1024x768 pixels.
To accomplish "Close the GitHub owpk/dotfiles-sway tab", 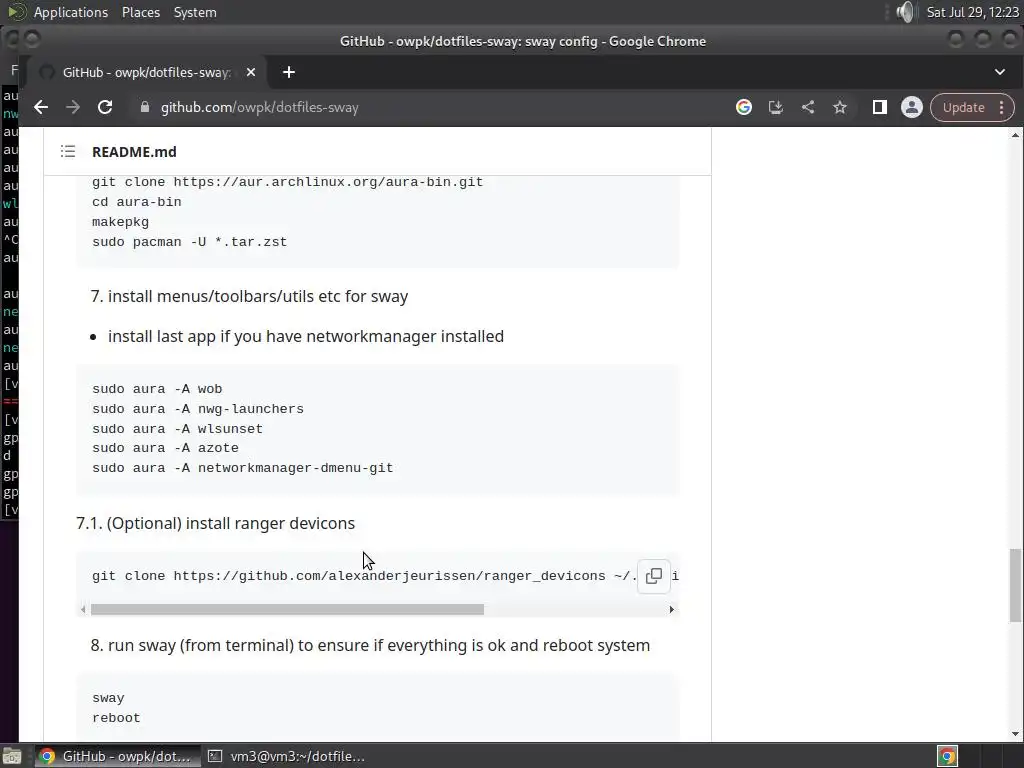I will [x=251, y=72].
